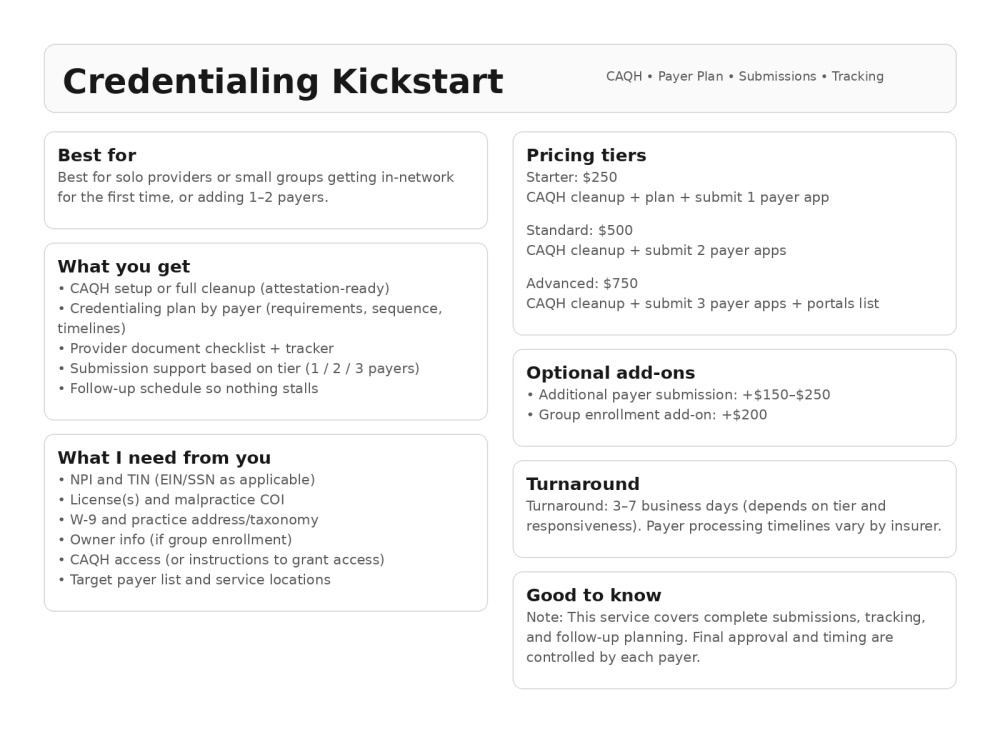Select the Follow-up schedule bullet
Screen dimensions: 1000x750
pos(188,388)
